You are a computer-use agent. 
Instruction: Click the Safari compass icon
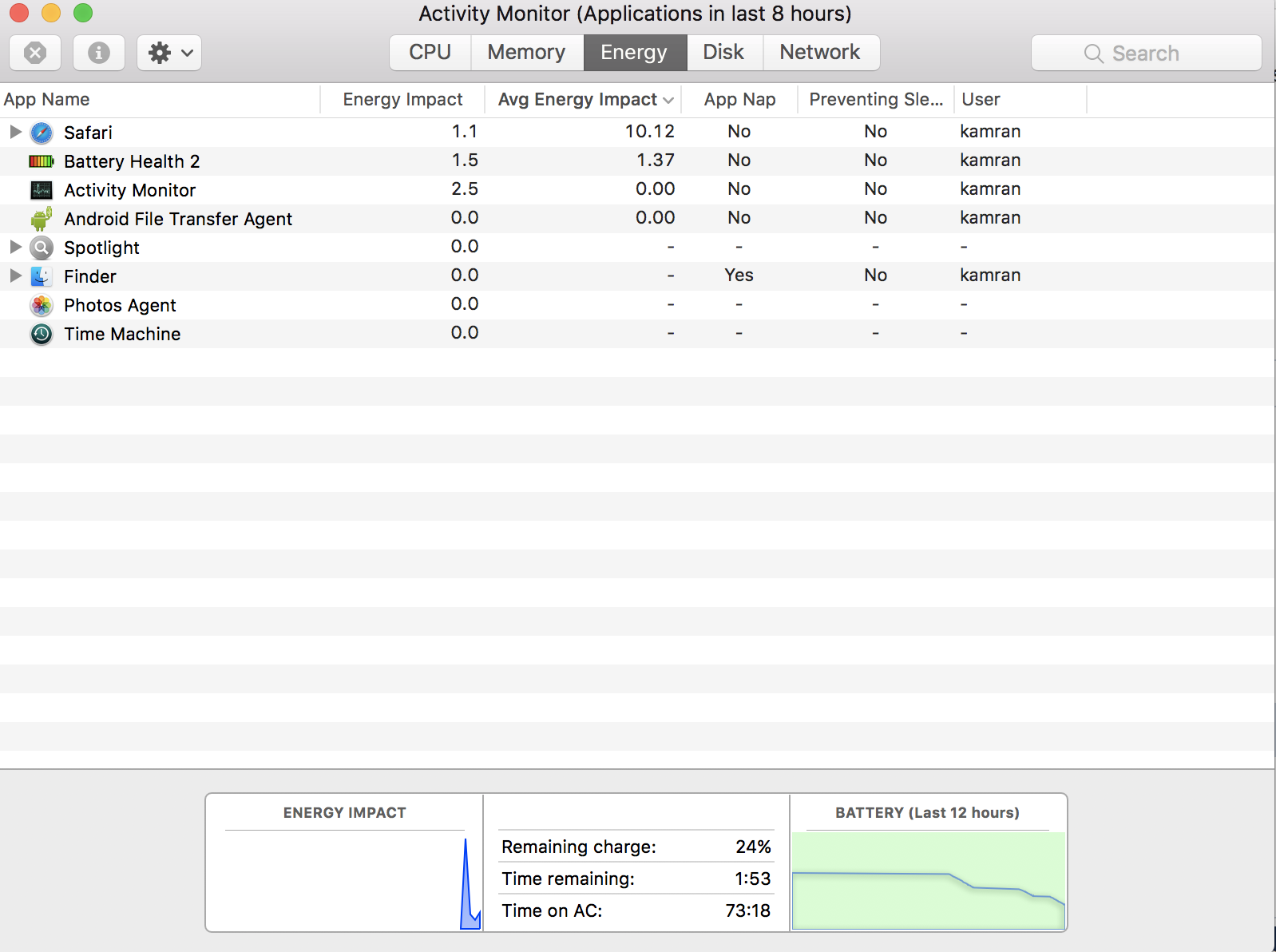click(x=42, y=133)
